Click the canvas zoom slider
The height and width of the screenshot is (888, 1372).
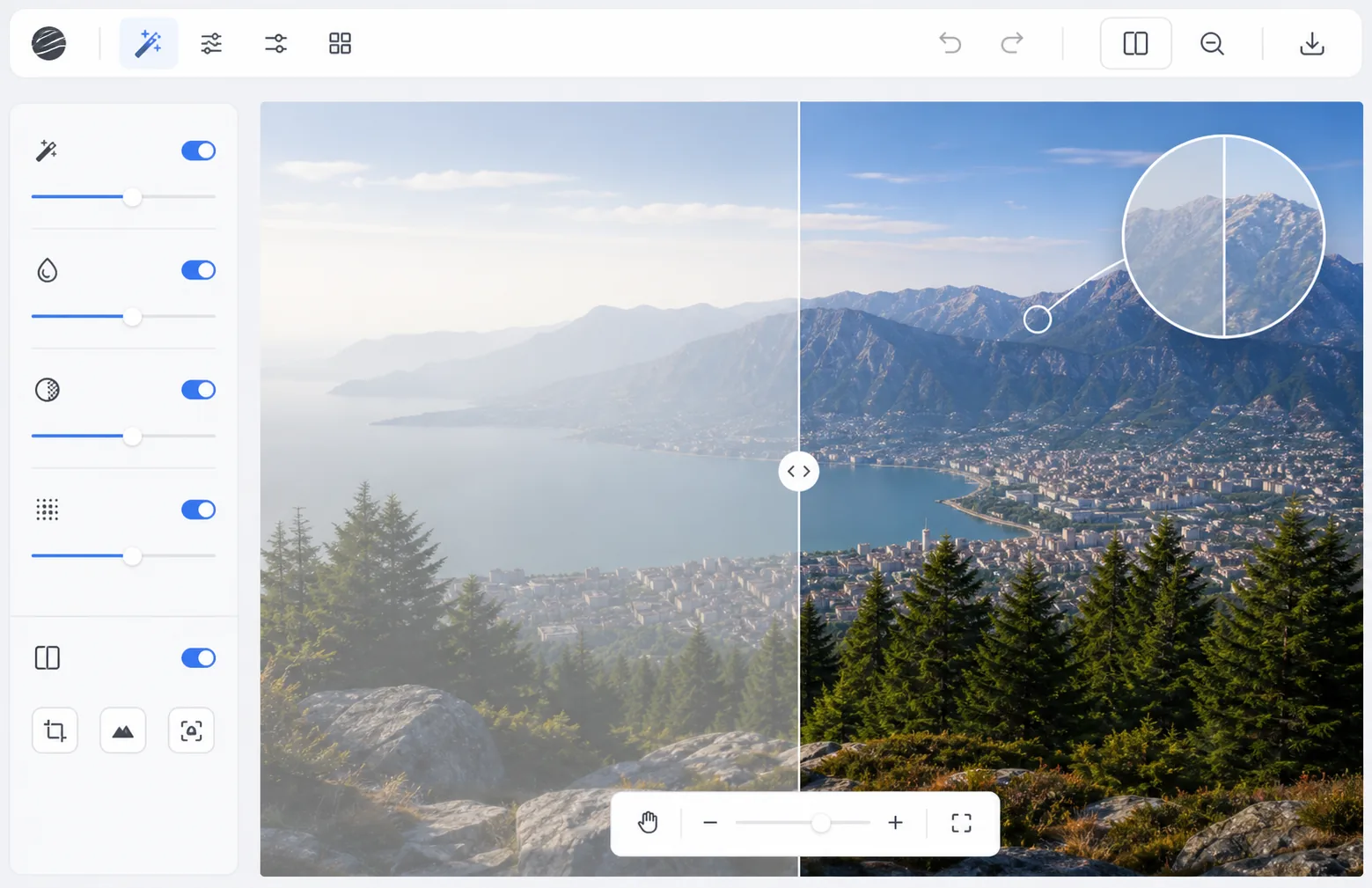point(803,823)
